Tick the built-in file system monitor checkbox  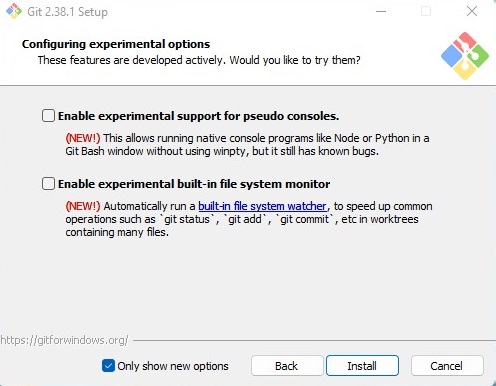pyautogui.click(x=48, y=184)
